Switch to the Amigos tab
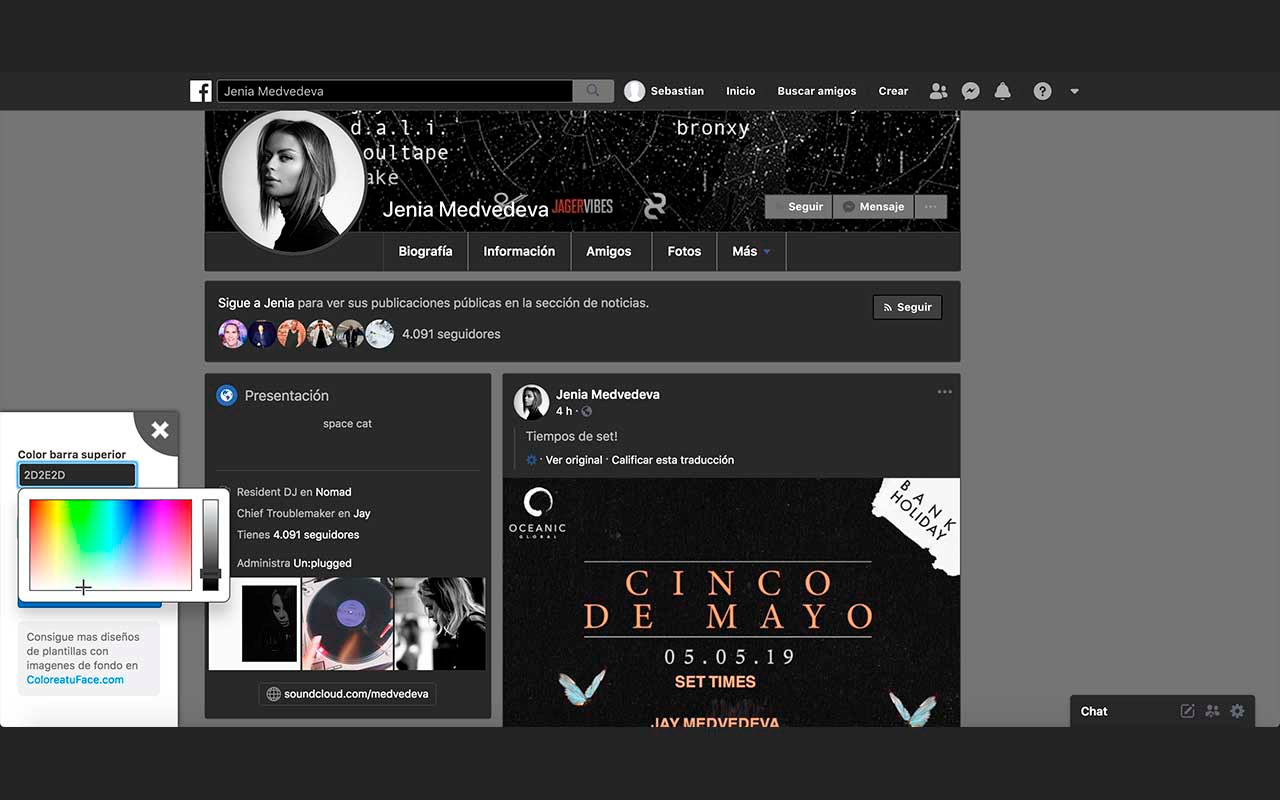1280x800 pixels. click(609, 252)
